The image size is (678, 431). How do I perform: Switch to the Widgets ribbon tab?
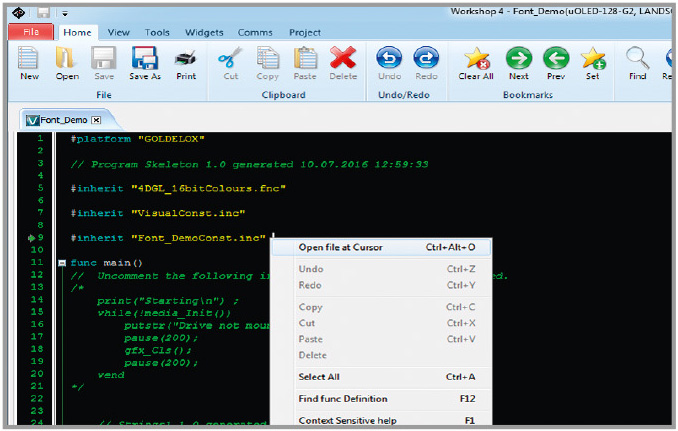[x=204, y=32]
